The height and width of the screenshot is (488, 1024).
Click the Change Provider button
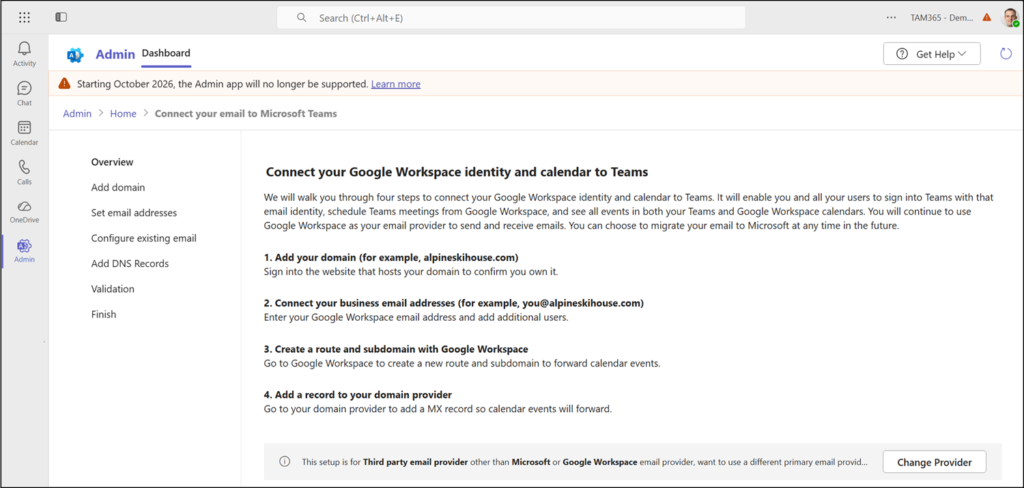934,462
